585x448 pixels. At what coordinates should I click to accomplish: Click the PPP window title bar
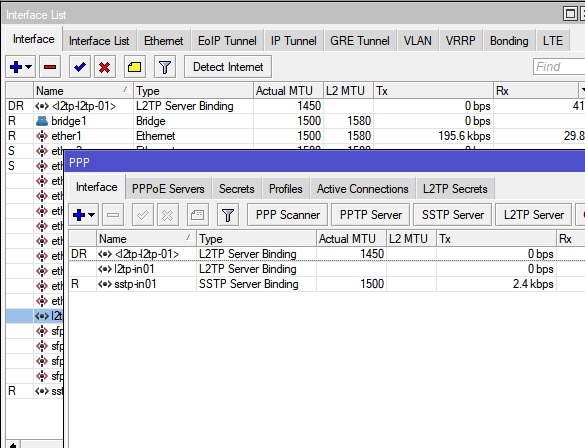pos(325,163)
